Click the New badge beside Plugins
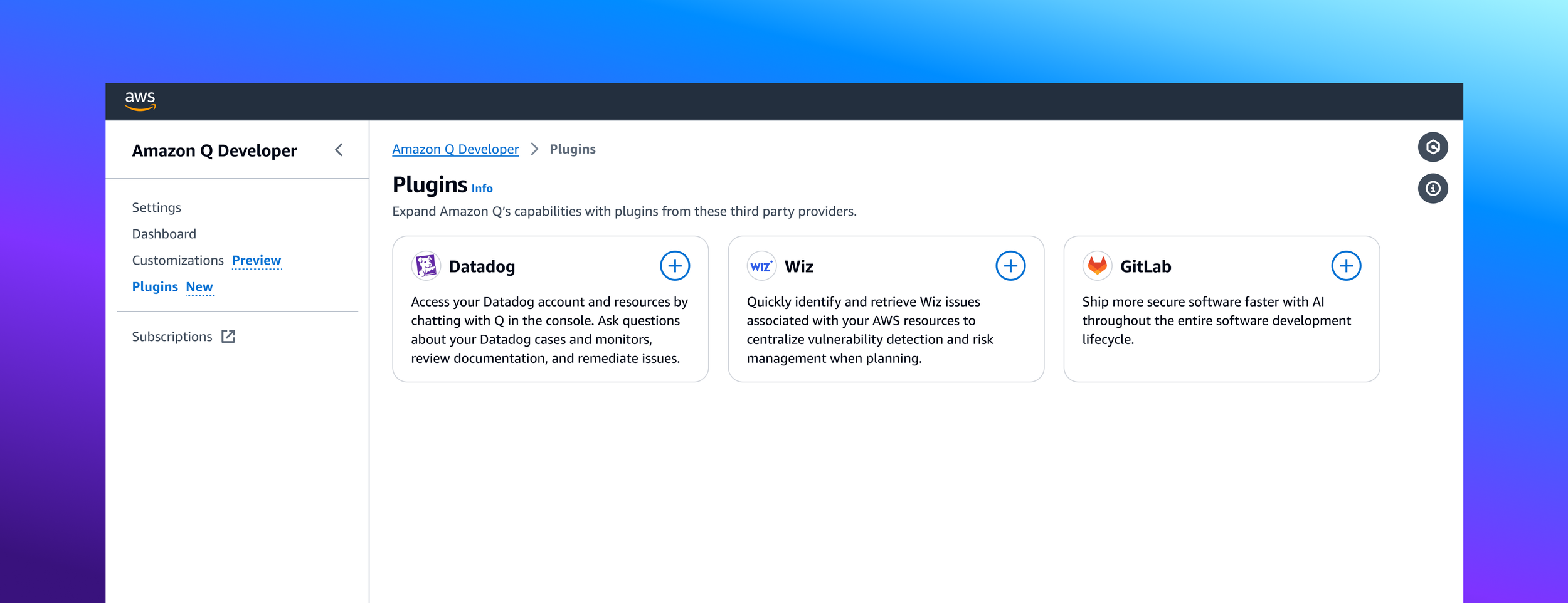The height and width of the screenshot is (603, 1568). [x=199, y=286]
